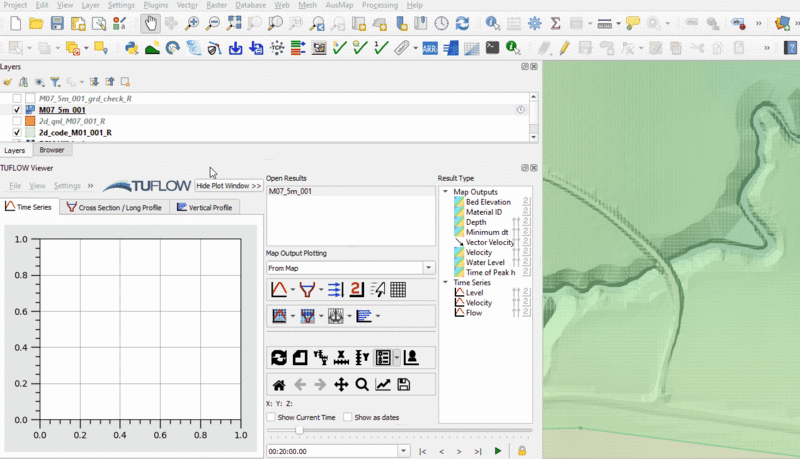The width and height of the screenshot is (800, 459).
Task: Open the Processing menu
Action: [x=379, y=5]
